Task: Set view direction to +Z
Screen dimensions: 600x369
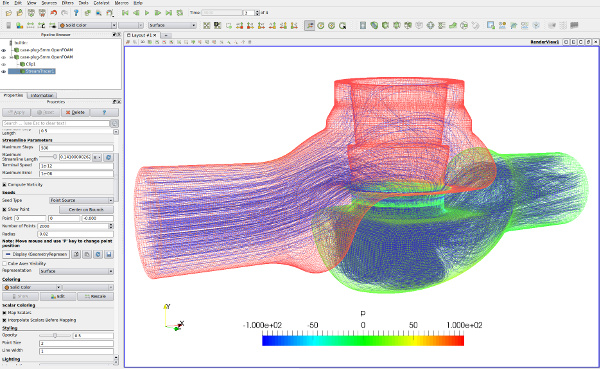Action: pyautogui.click(x=283, y=25)
